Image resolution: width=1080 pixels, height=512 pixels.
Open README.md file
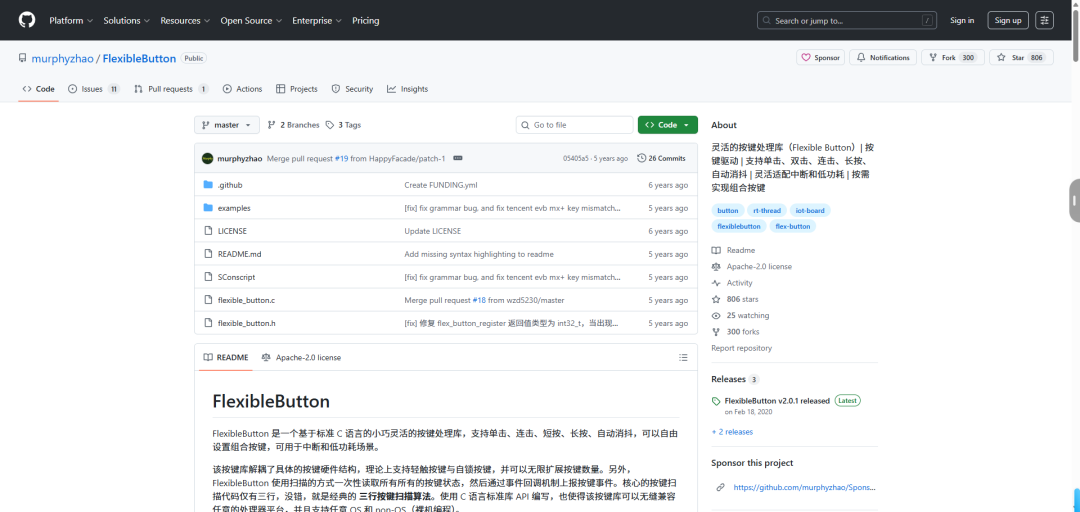coord(239,254)
